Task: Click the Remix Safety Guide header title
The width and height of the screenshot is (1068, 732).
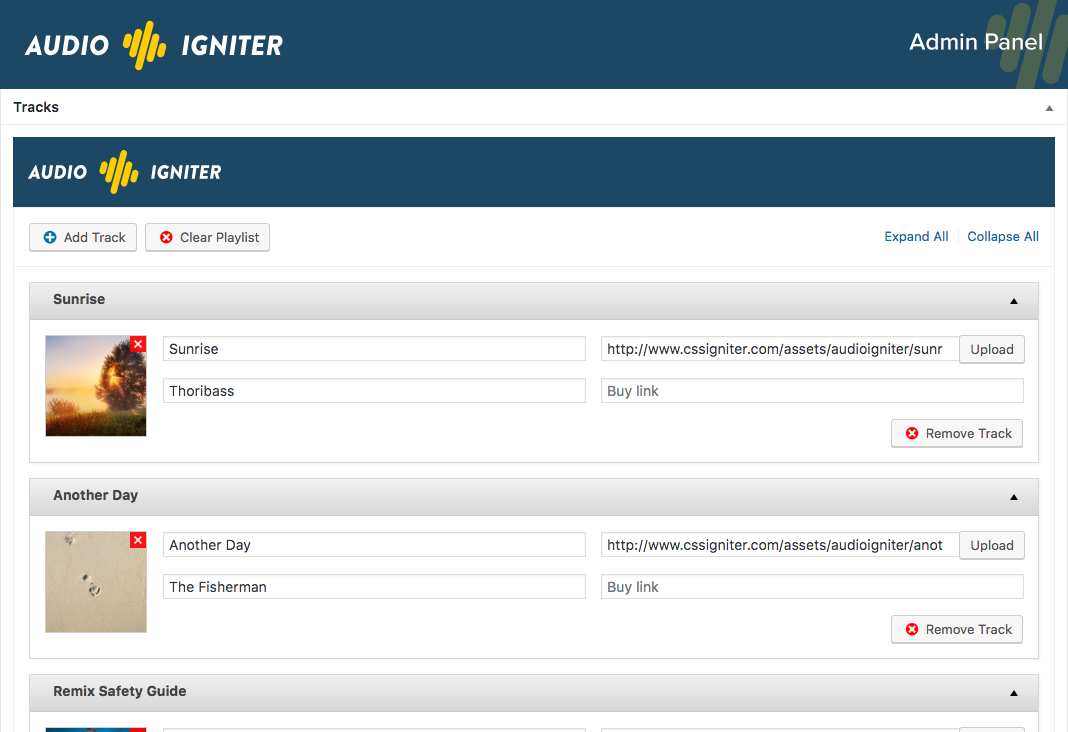Action: 120,691
